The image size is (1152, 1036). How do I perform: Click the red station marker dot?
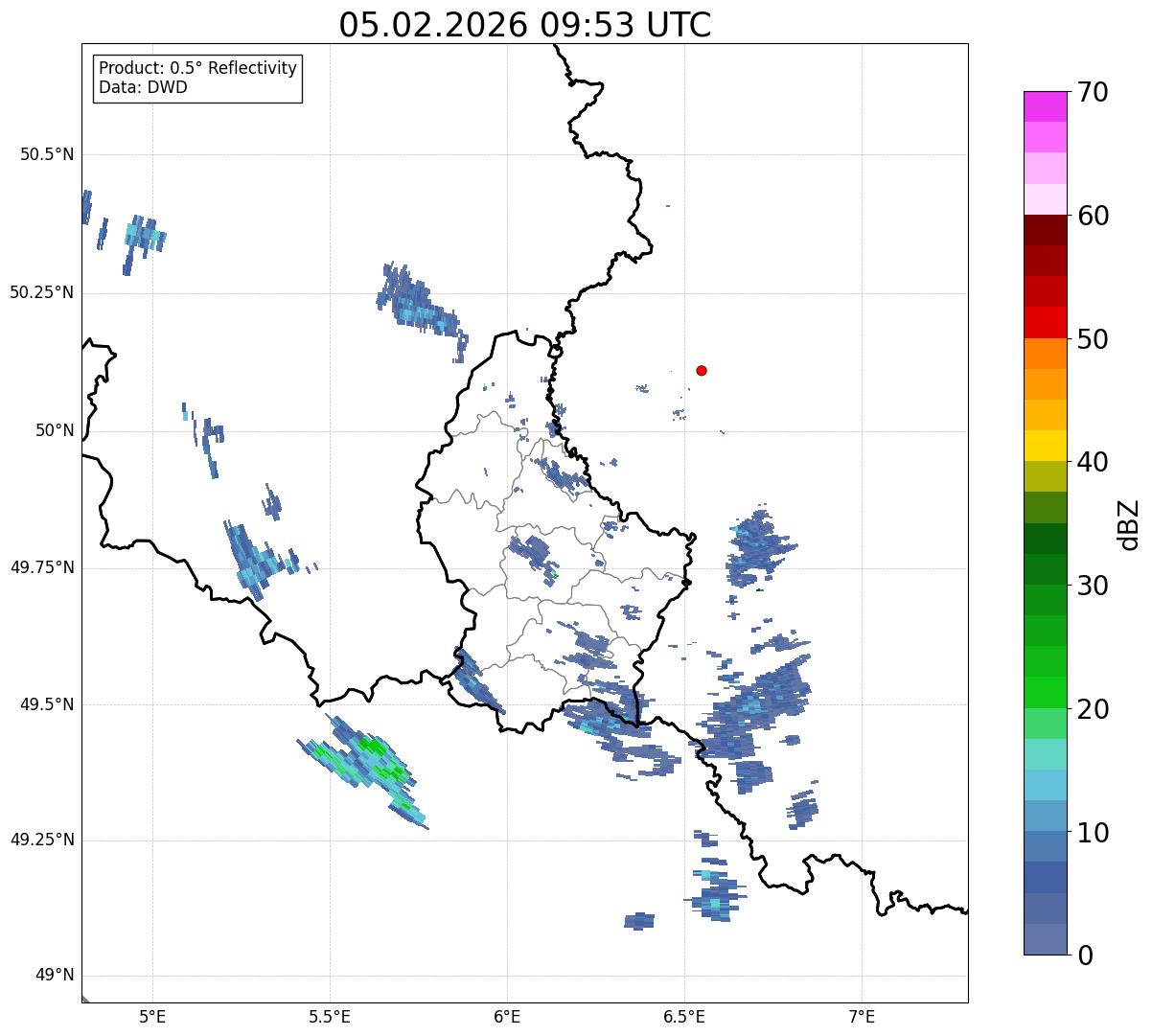pyautogui.click(x=702, y=370)
